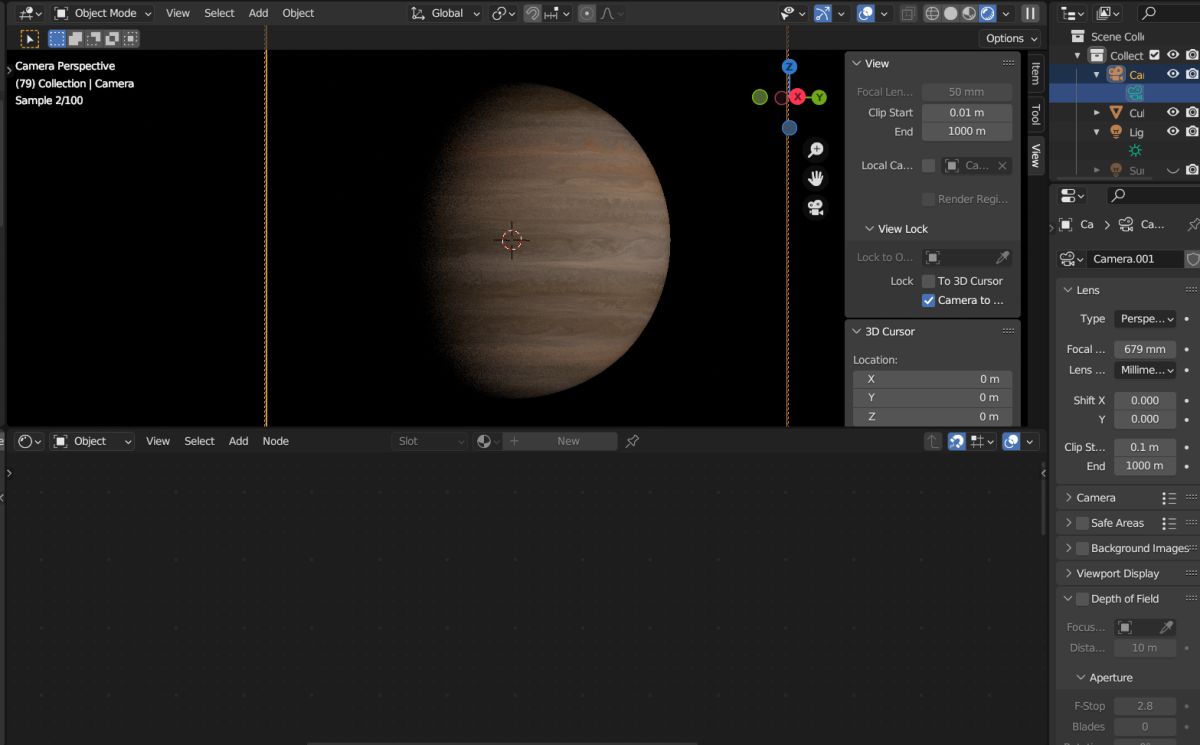The width and height of the screenshot is (1200, 745).
Task: Enable the Depth of Field checkbox
Action: click(x=1082, y=599)
